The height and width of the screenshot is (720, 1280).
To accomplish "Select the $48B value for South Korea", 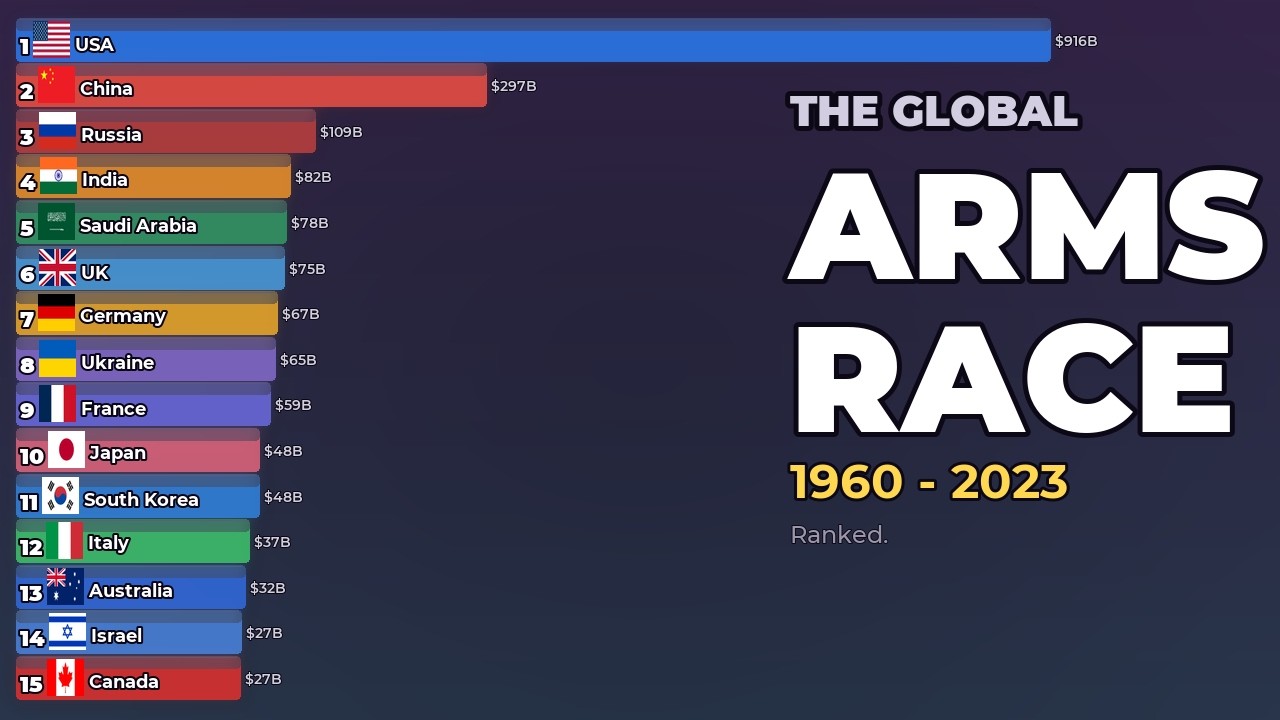I will point(283,497).
